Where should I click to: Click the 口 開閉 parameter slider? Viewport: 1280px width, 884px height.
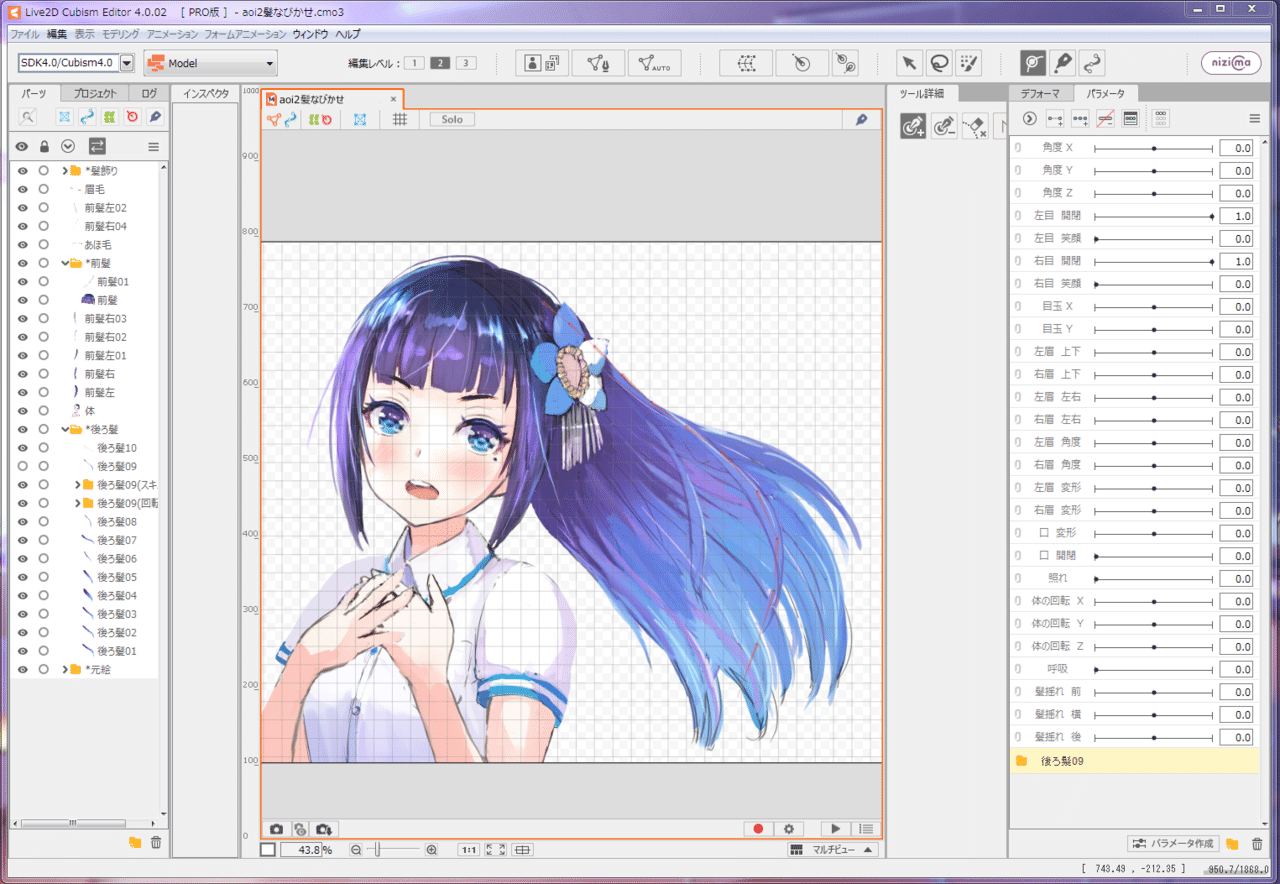coord(1154,556)
